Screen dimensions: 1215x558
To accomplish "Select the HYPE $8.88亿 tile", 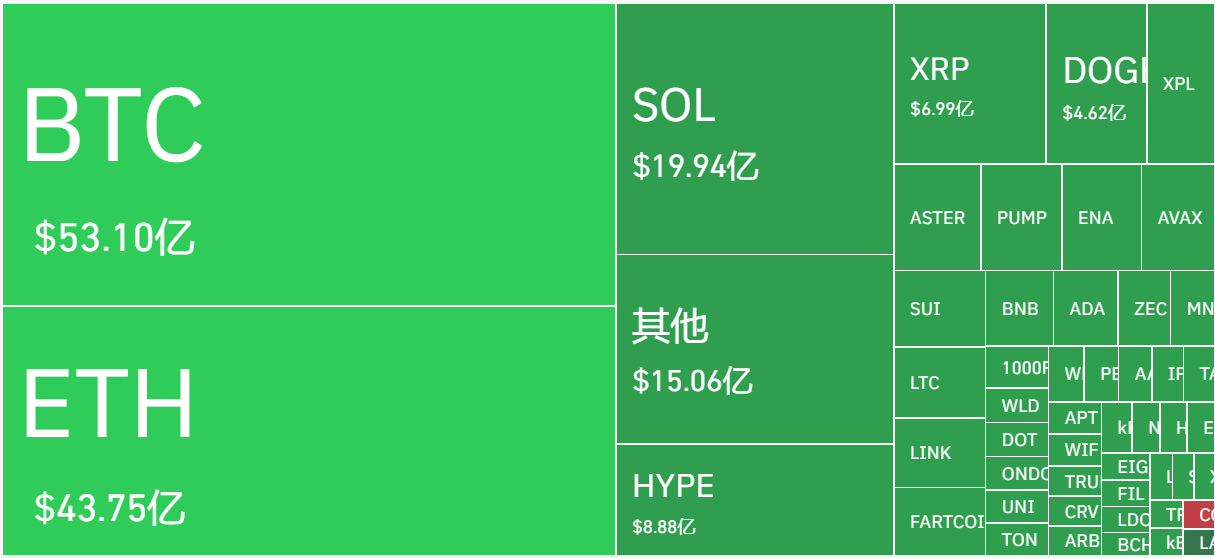I will (x=755, y=499).
